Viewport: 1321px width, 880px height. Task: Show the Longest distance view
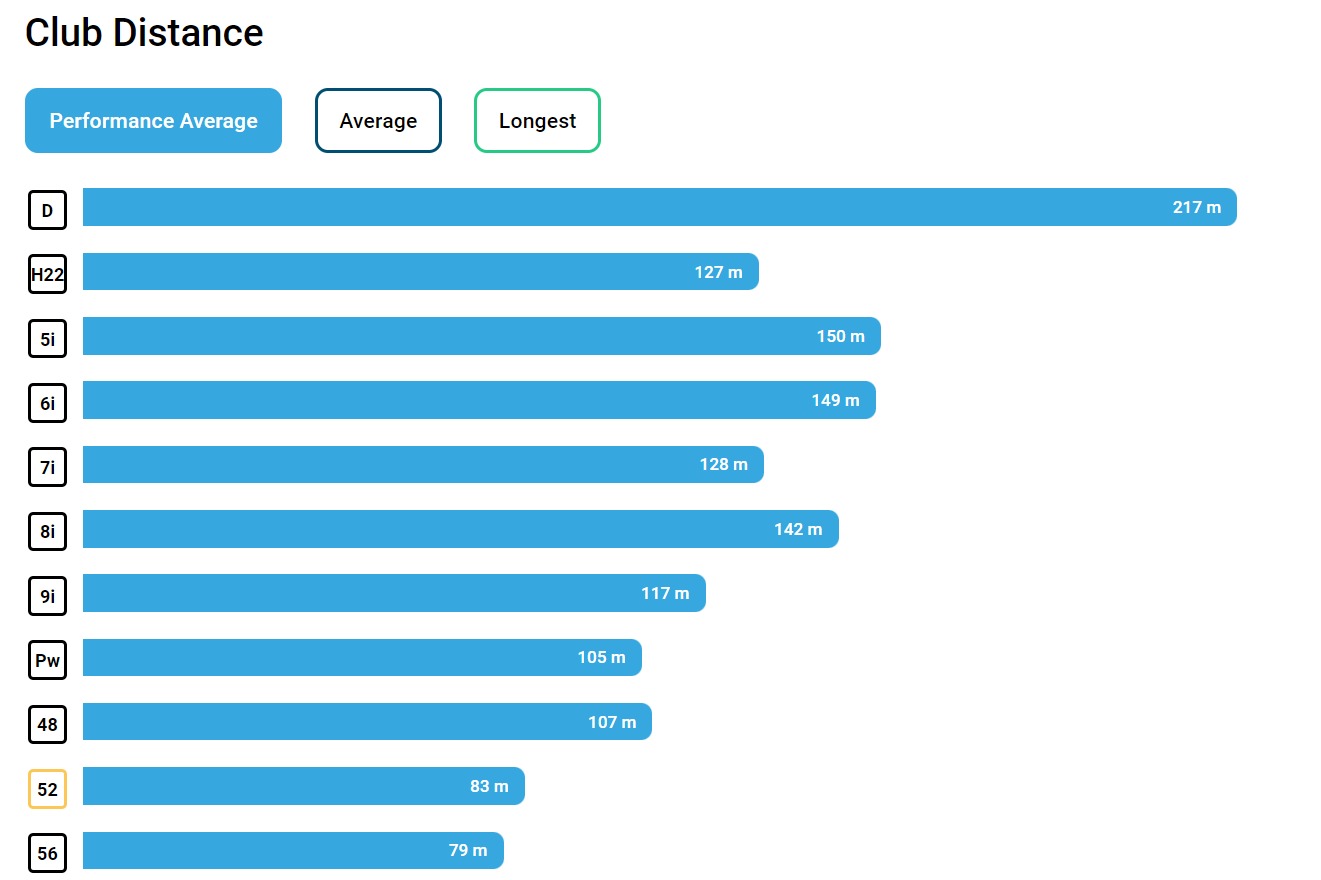point(537,121)
